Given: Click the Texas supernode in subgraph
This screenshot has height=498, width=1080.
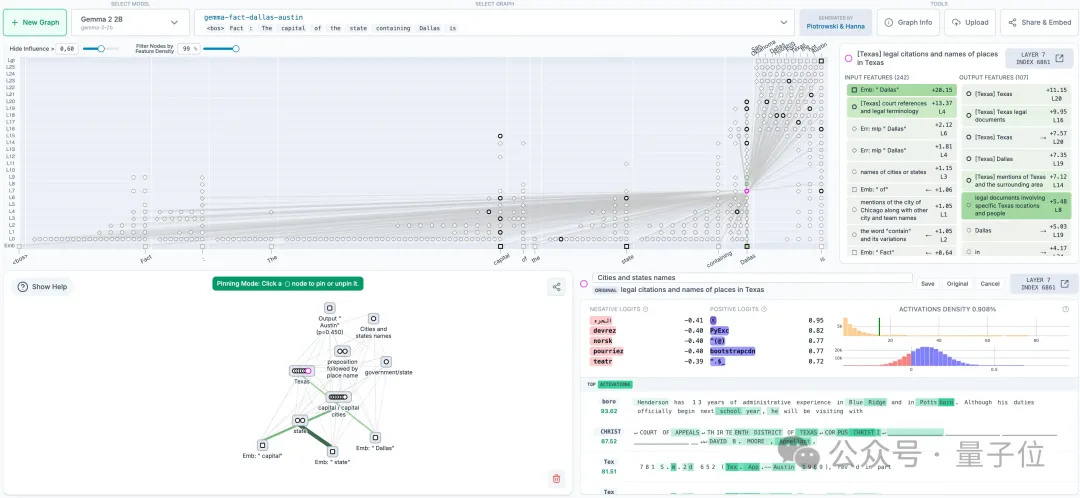Looking at the screenshot, I should (302, 371).
